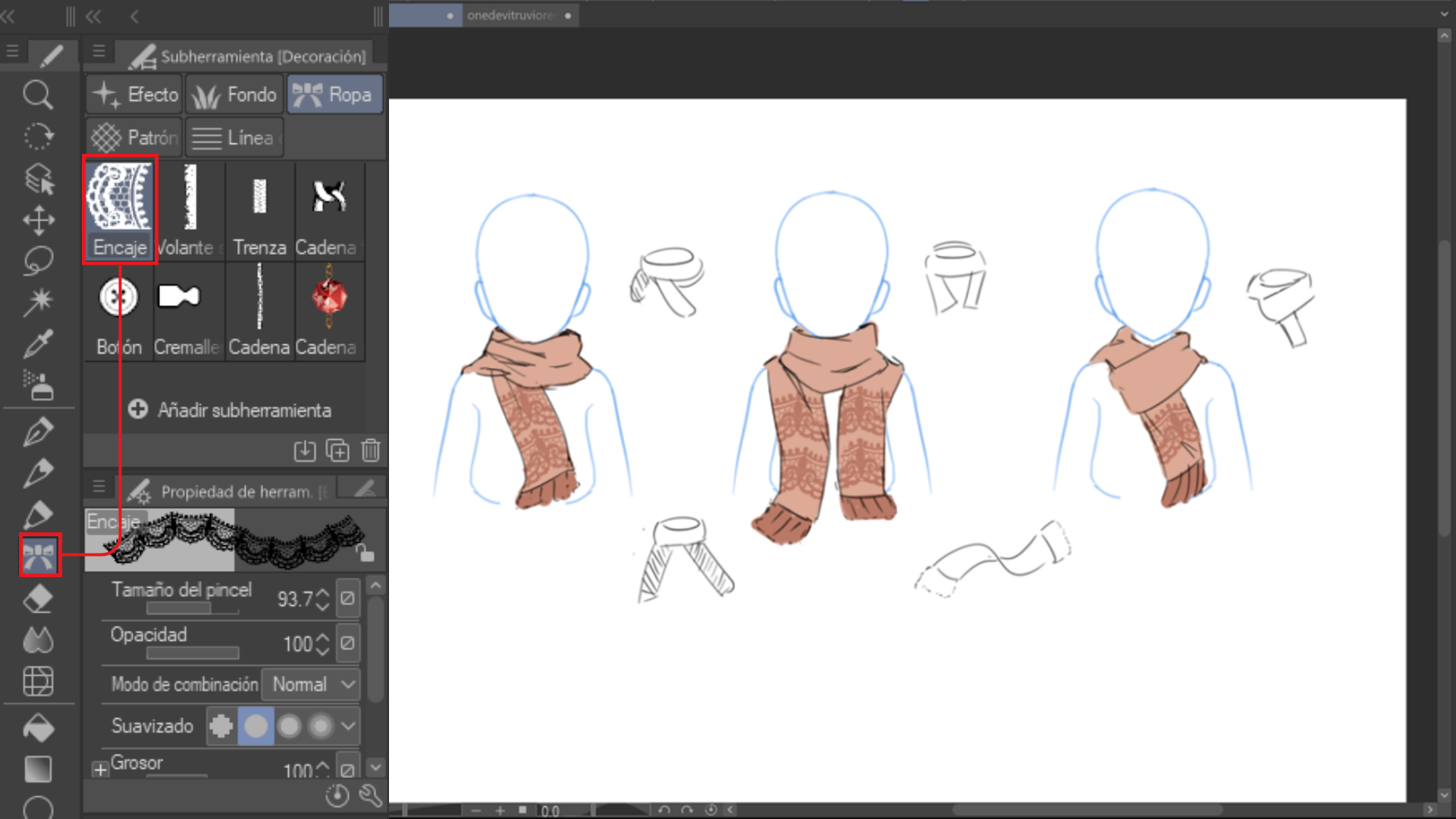Switch to the Patrón tab

134,138
